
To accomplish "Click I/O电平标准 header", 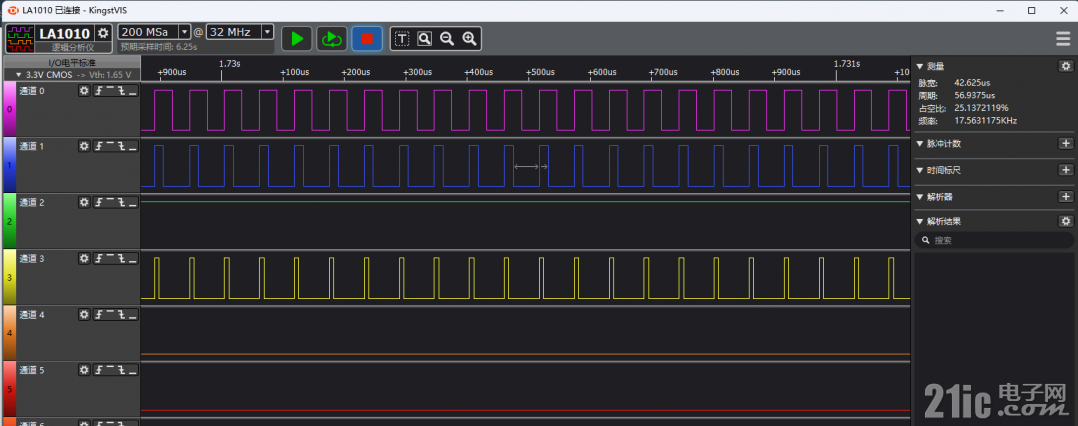I will click(x=72, y=63).
